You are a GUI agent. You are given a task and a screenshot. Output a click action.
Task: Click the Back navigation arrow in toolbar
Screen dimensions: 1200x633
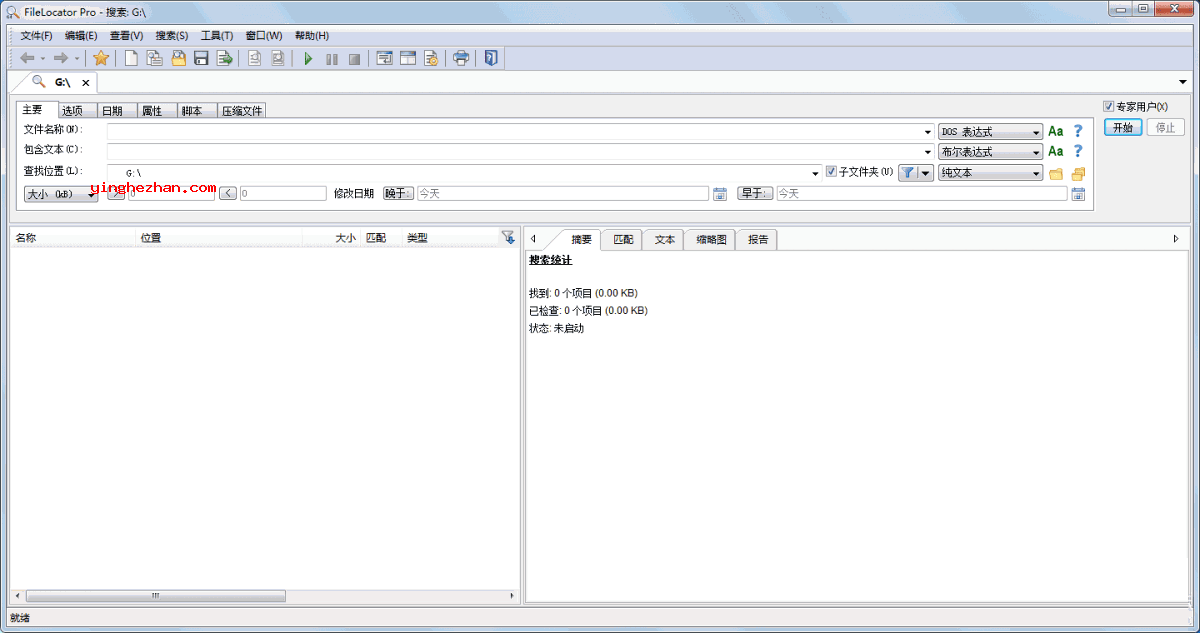pos(27,59)
